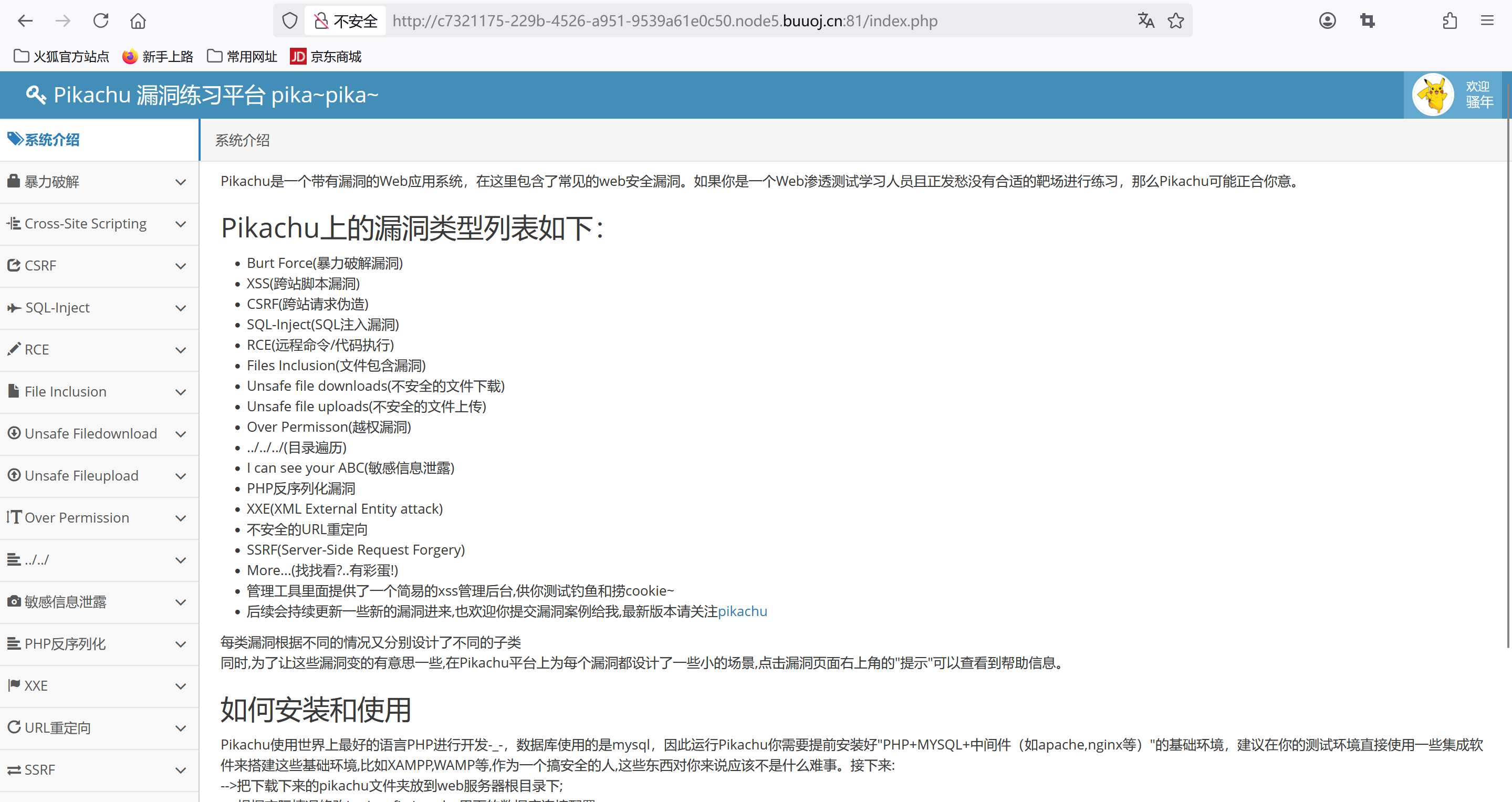The image size is (1512, 802).
Task: Open the extensions puzzle icon
Action: (1449, 21)
